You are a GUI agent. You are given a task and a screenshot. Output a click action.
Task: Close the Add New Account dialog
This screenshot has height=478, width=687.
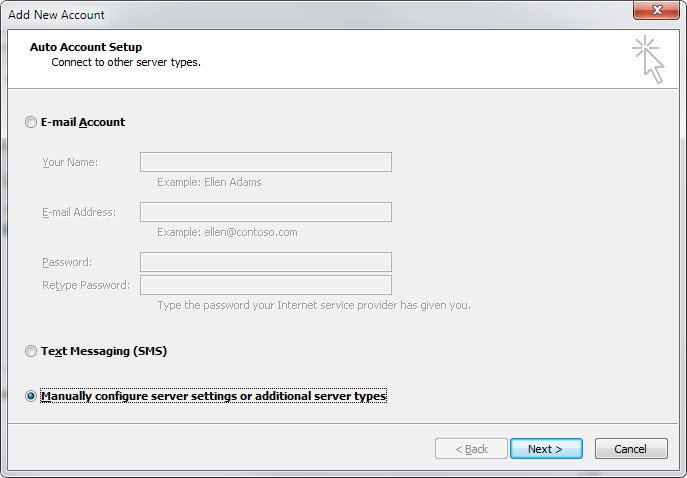658,13
